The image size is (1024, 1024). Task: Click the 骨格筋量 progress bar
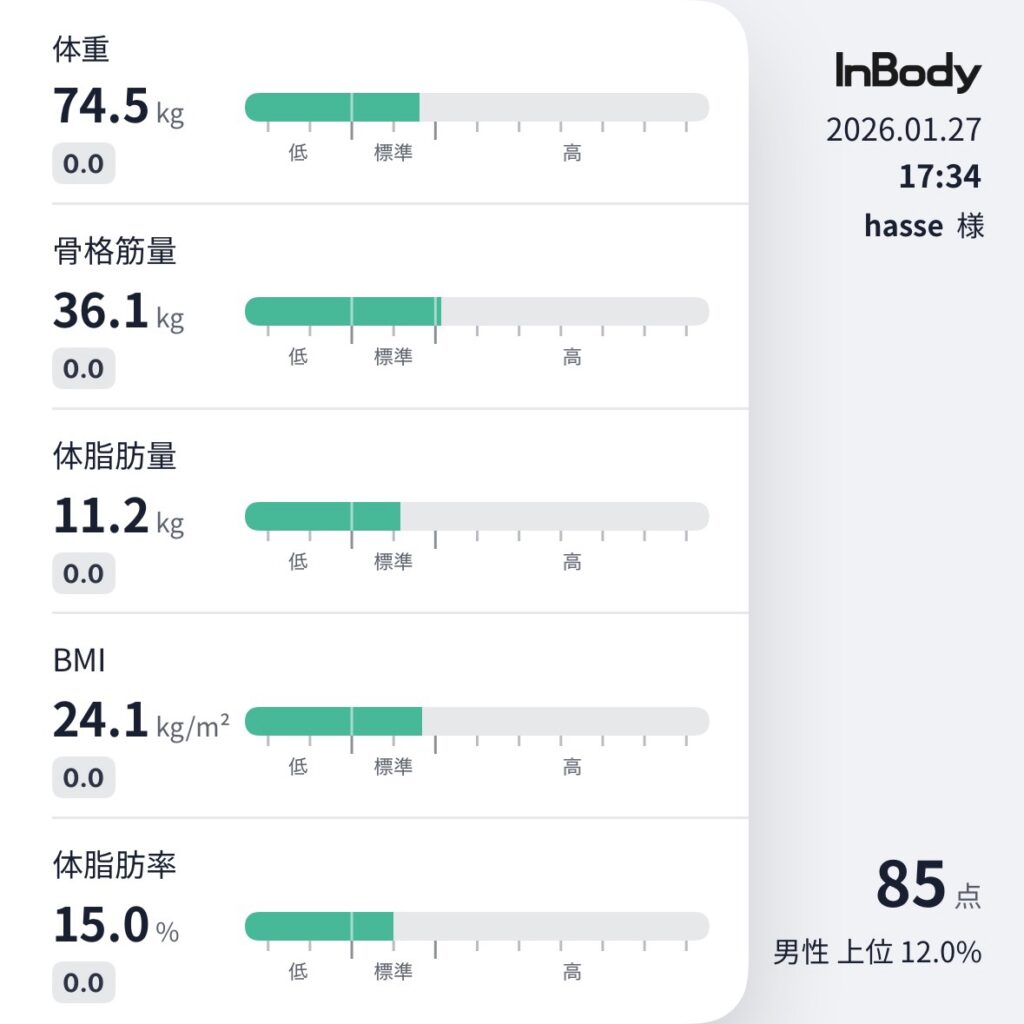[x=476, y=311]
